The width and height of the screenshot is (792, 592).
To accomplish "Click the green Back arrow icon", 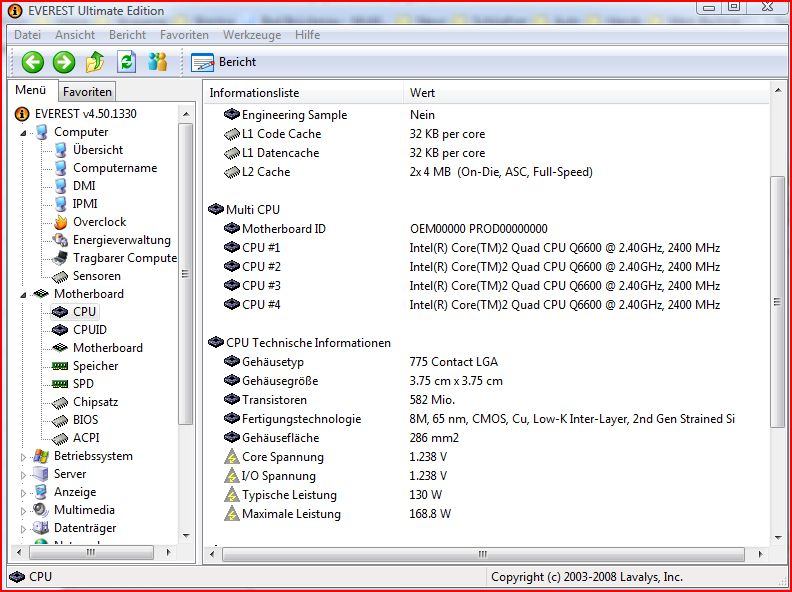I will 33,62.
